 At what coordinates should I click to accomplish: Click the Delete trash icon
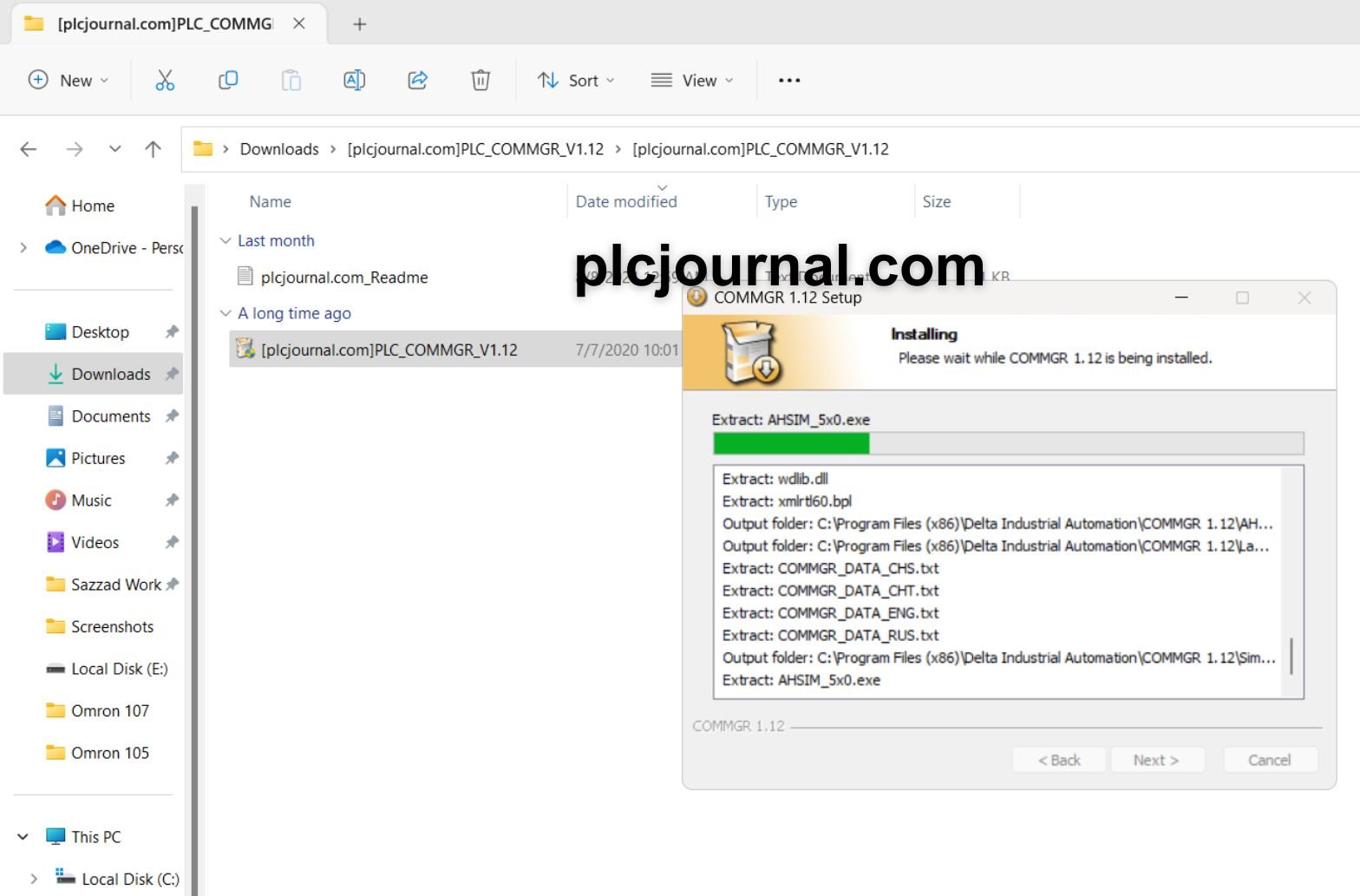481,81
